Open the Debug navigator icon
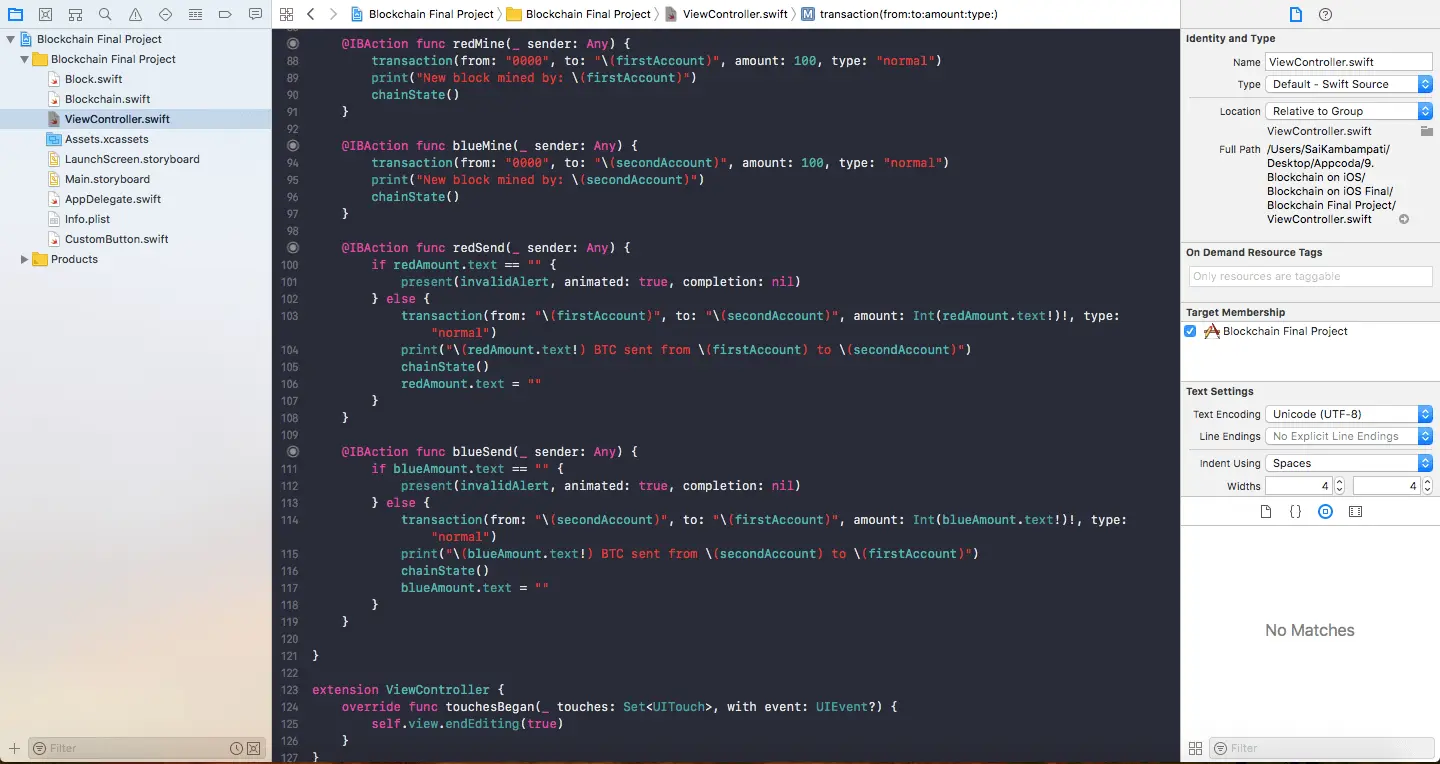This screenshot has width=1440, height=764. point(195,15)
